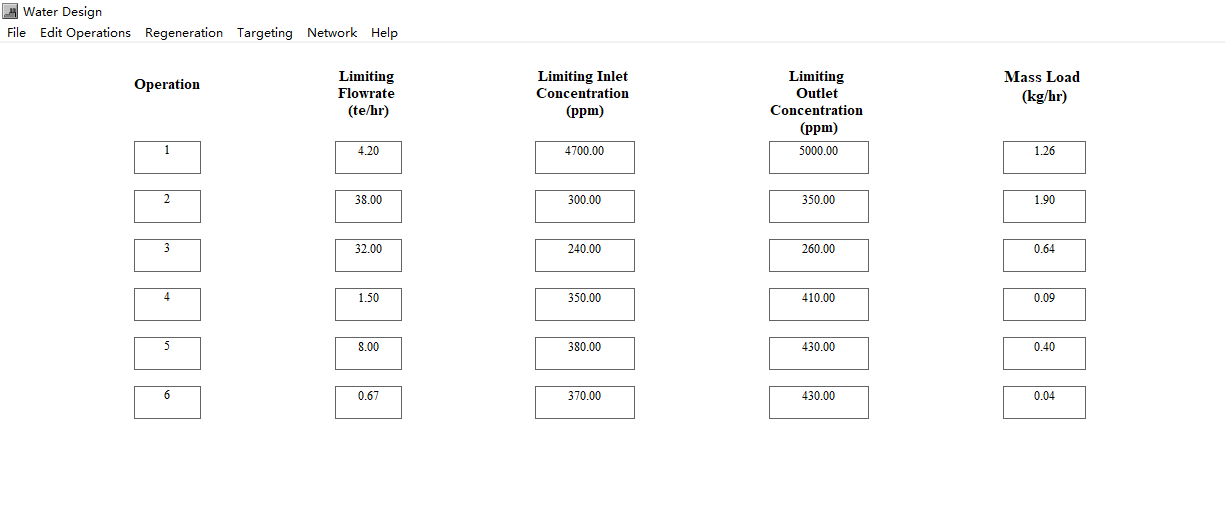The width and height of the screenshot is (1225, 508).
Task: Open the Help menu
Action: coord(384,33)
